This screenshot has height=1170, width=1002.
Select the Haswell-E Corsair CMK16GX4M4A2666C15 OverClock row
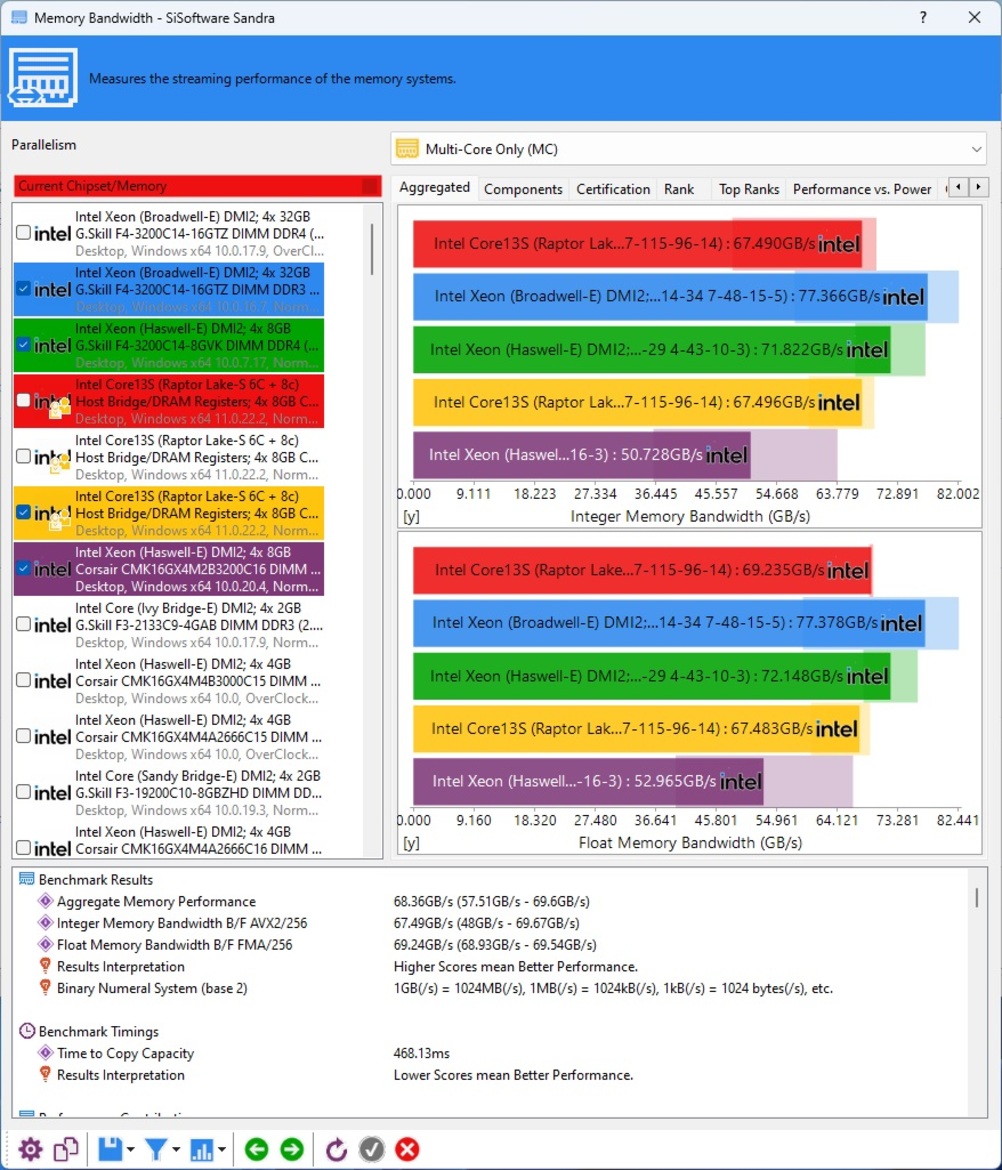click(x=169, y=736)
